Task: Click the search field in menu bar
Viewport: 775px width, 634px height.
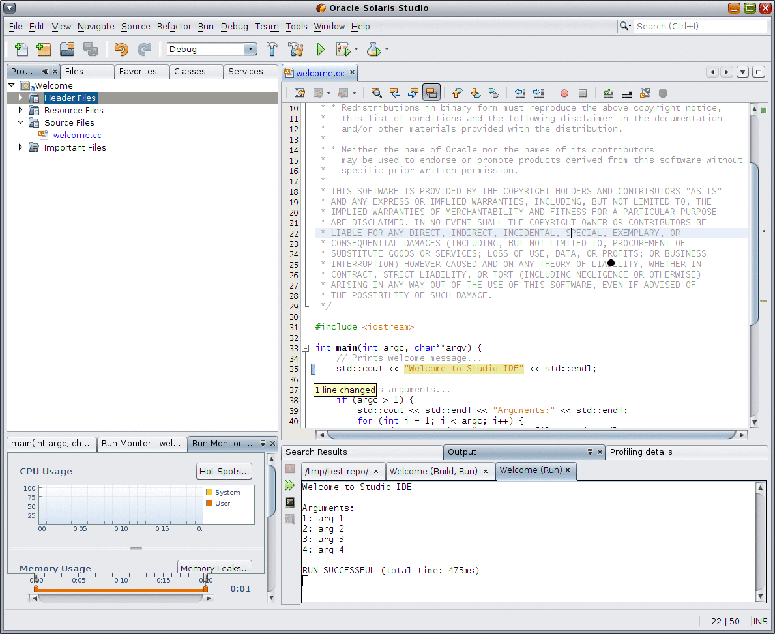Action: click(x=700, y=26)
